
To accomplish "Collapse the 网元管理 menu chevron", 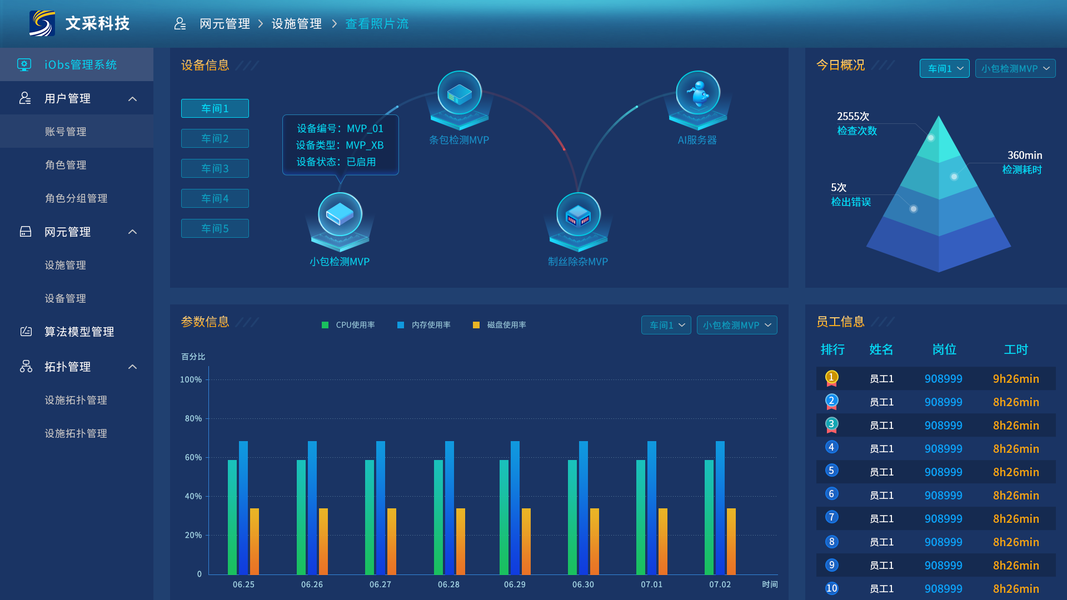I will [133, 232].
